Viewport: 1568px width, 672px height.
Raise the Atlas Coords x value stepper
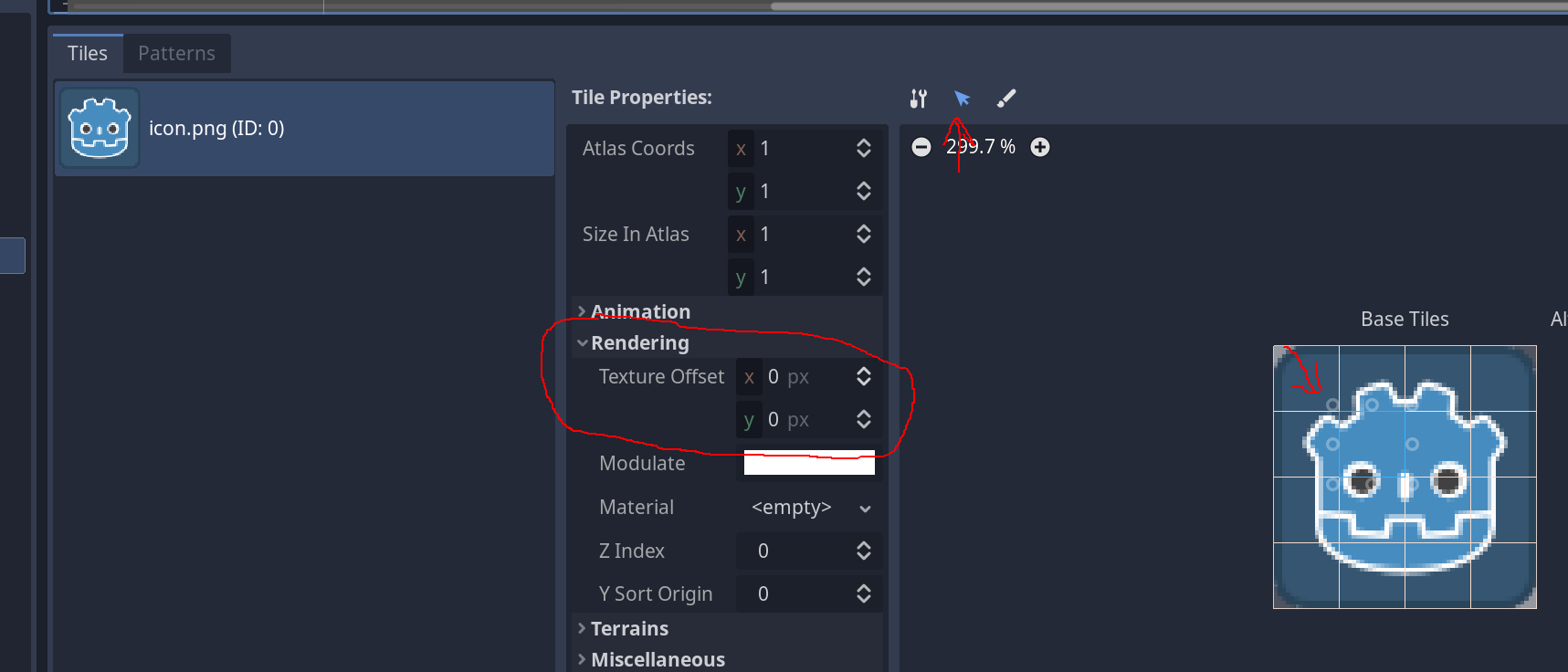862,148
